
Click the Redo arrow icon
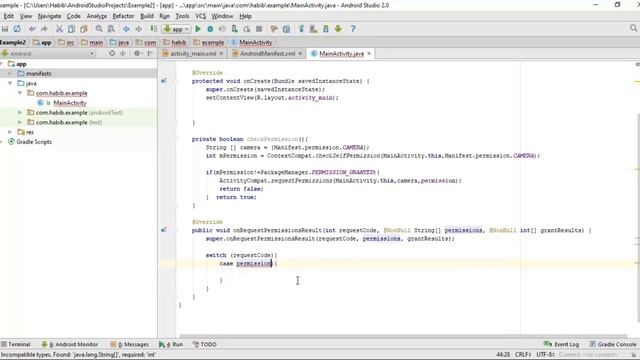click(44, 29)
